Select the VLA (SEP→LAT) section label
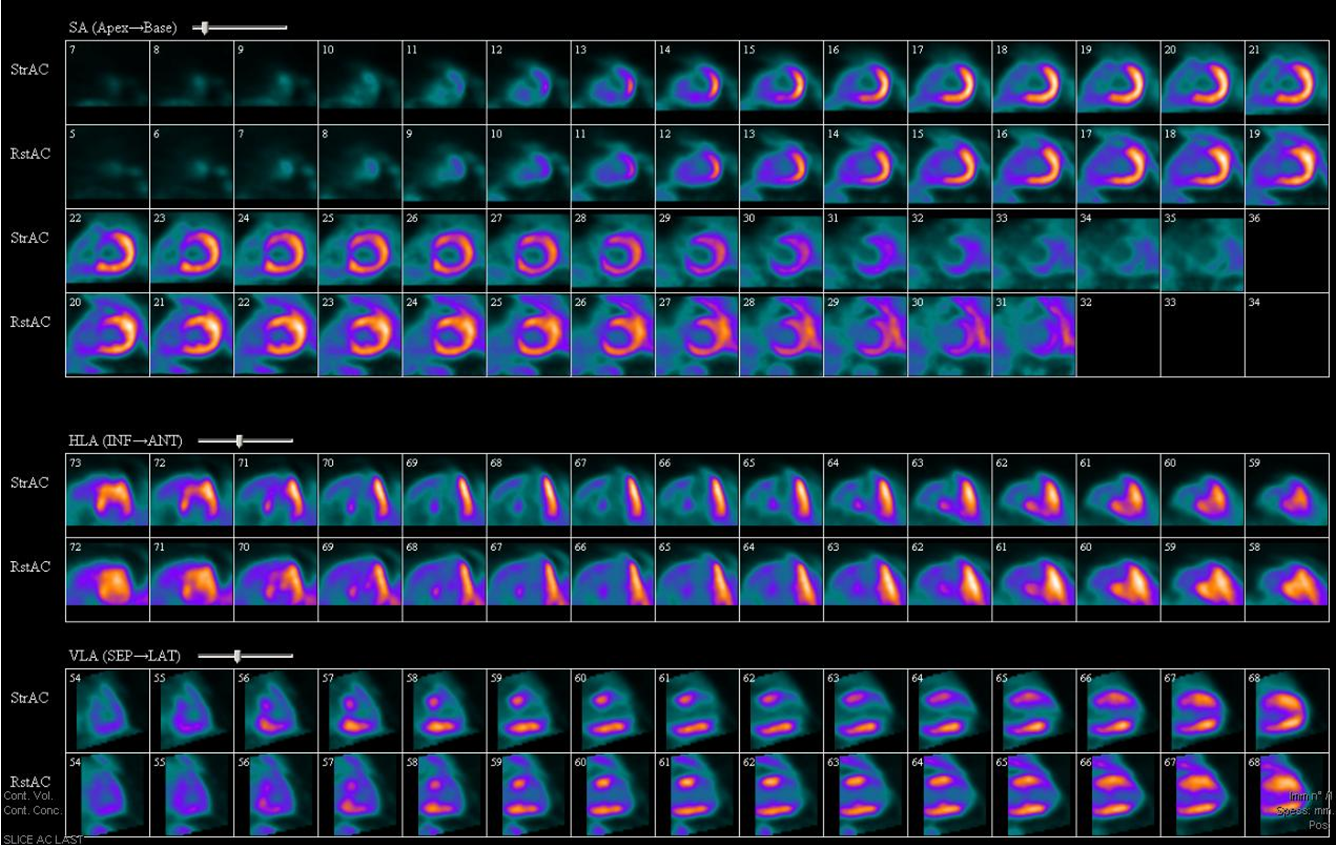Image resolution: width=1337 pixels, height=845 pixels. (x=125, y=656)
